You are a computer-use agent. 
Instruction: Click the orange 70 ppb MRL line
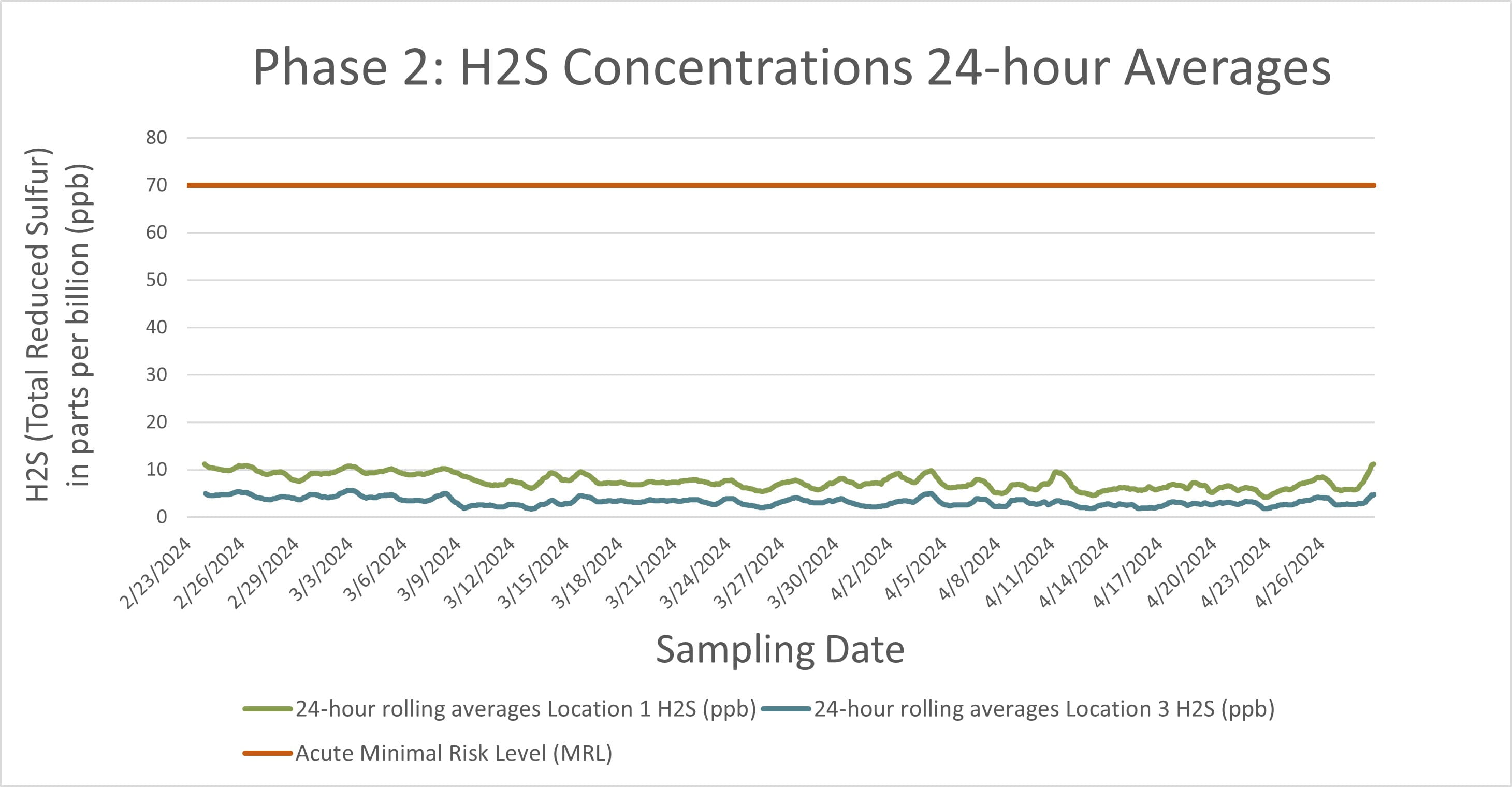coord(781,185)
